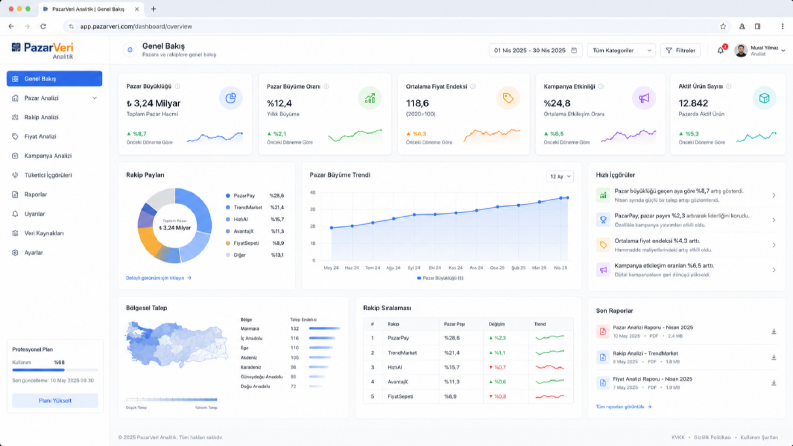Click the Detaylı görünüm için tıklayın link

tap(159, 278)
